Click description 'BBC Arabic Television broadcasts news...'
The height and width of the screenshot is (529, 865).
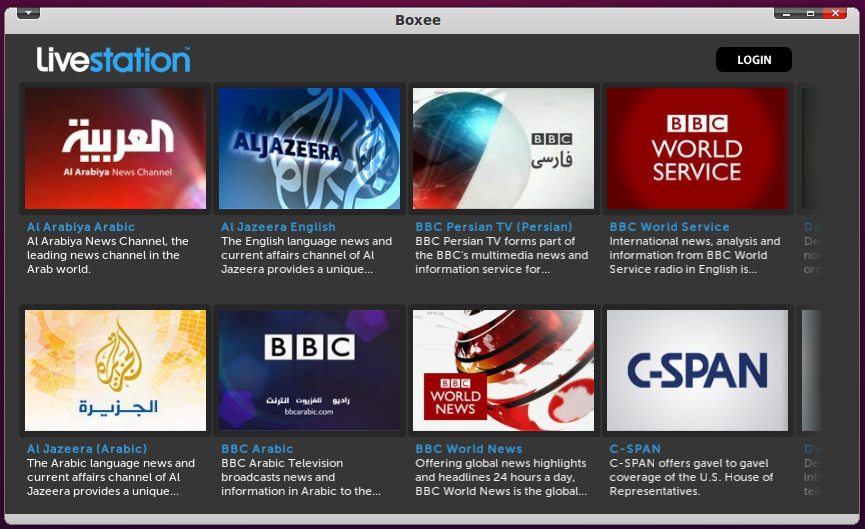301,477
